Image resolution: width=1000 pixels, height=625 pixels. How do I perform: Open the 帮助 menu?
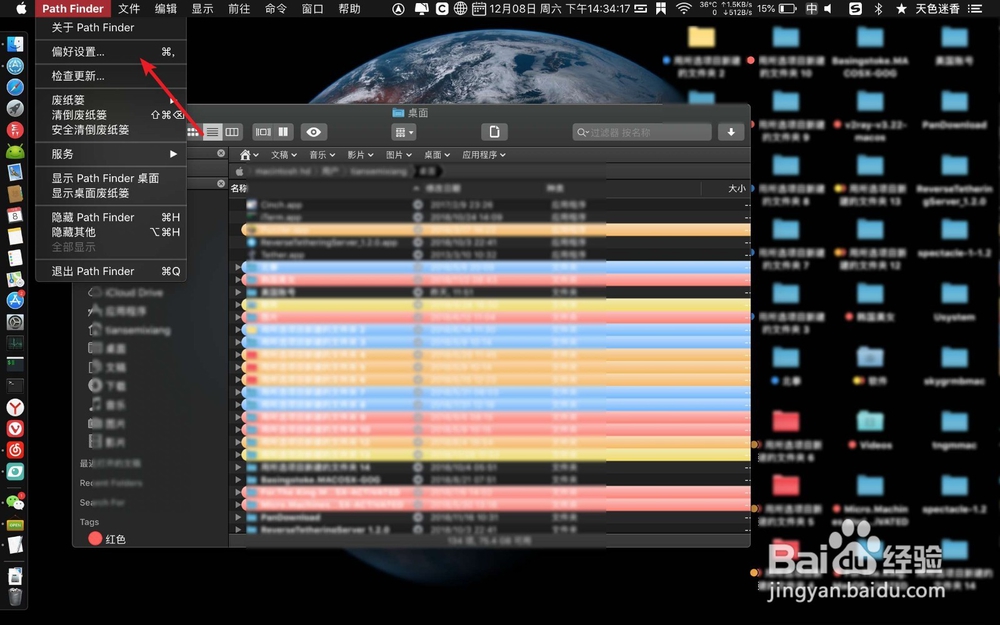(349, 8)
